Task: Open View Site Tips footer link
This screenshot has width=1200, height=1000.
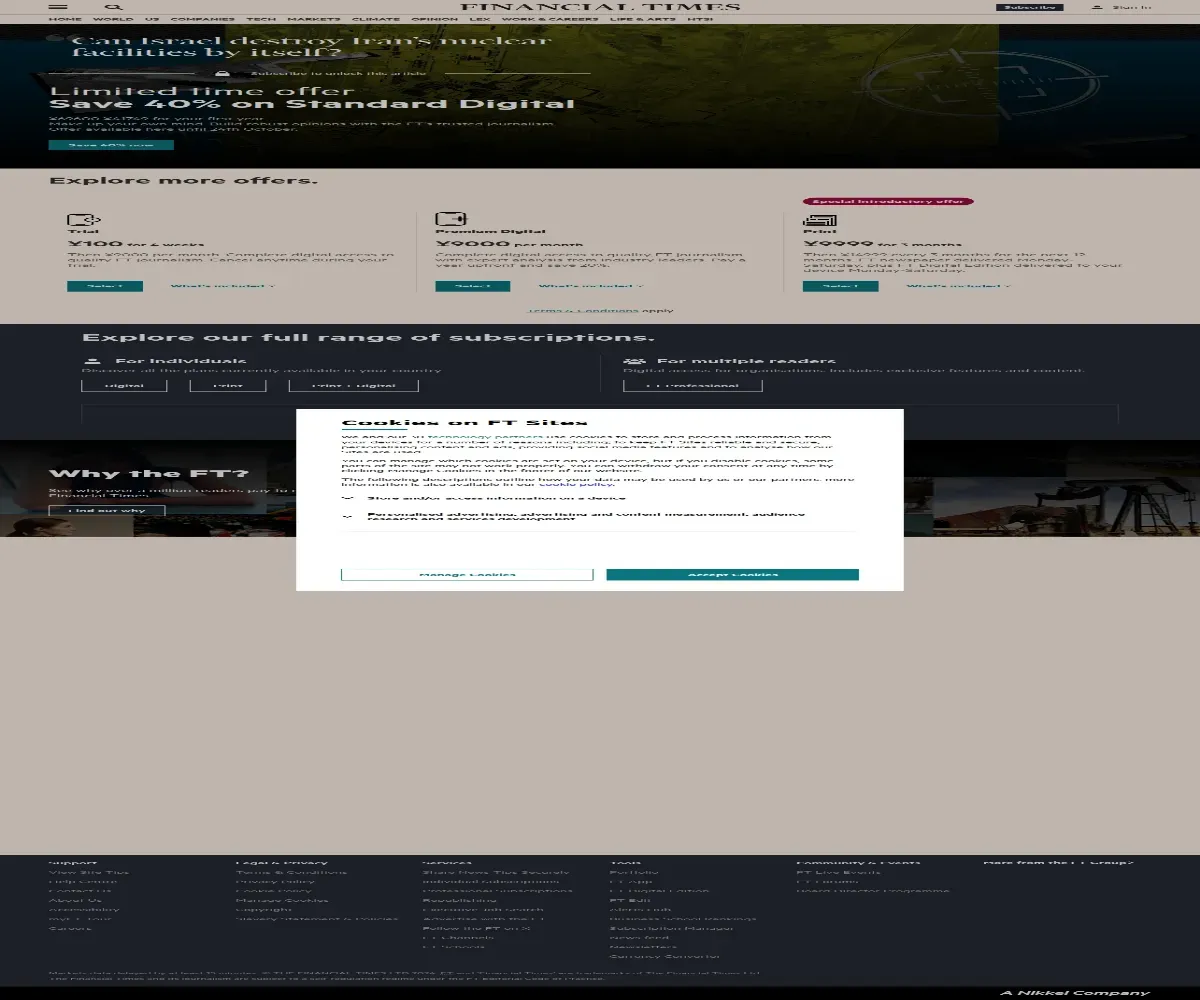Action: [90, 872]
